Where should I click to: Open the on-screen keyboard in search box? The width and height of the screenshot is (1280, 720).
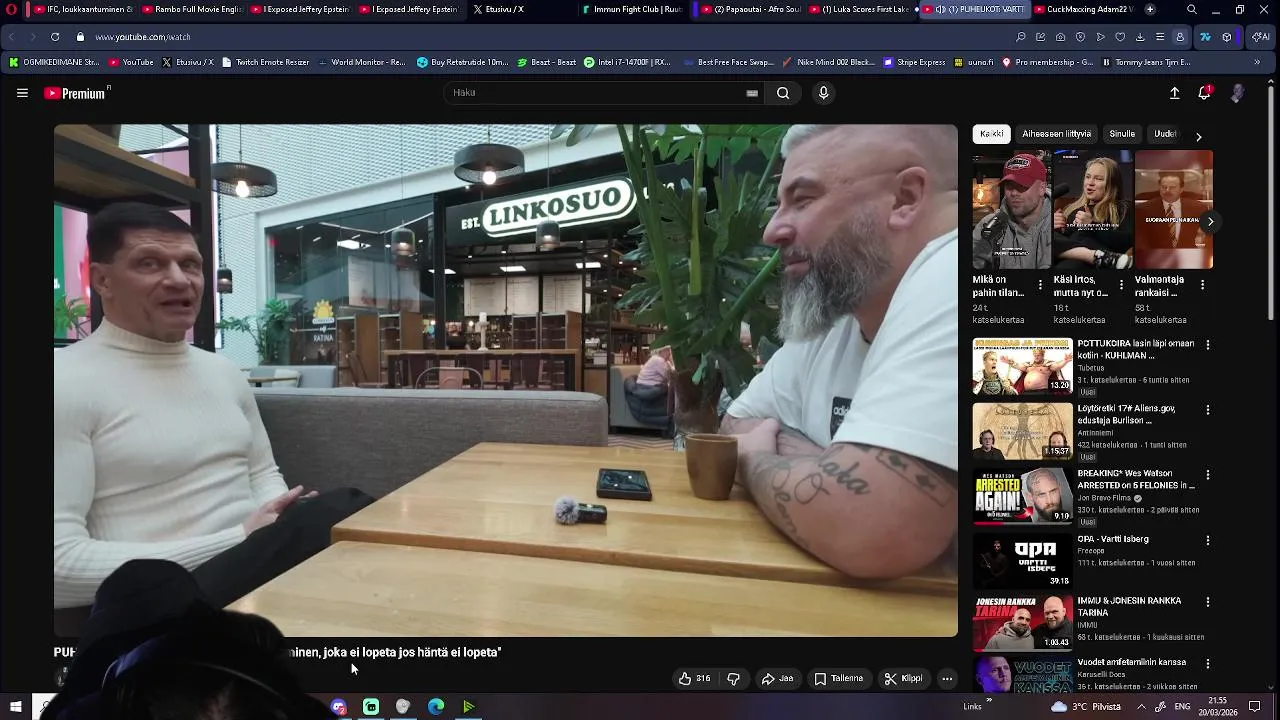[752, 93]
